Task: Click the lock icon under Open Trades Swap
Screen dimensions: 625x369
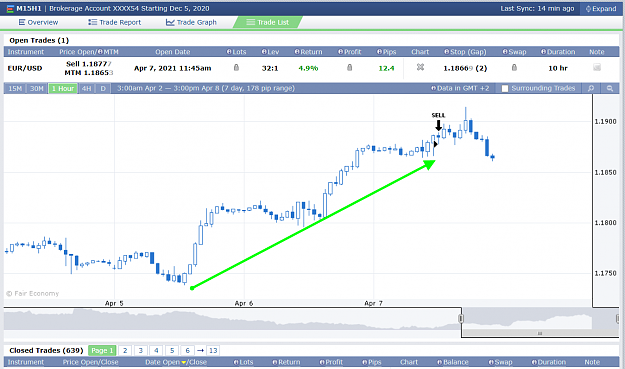Action: tap(514, 68)
